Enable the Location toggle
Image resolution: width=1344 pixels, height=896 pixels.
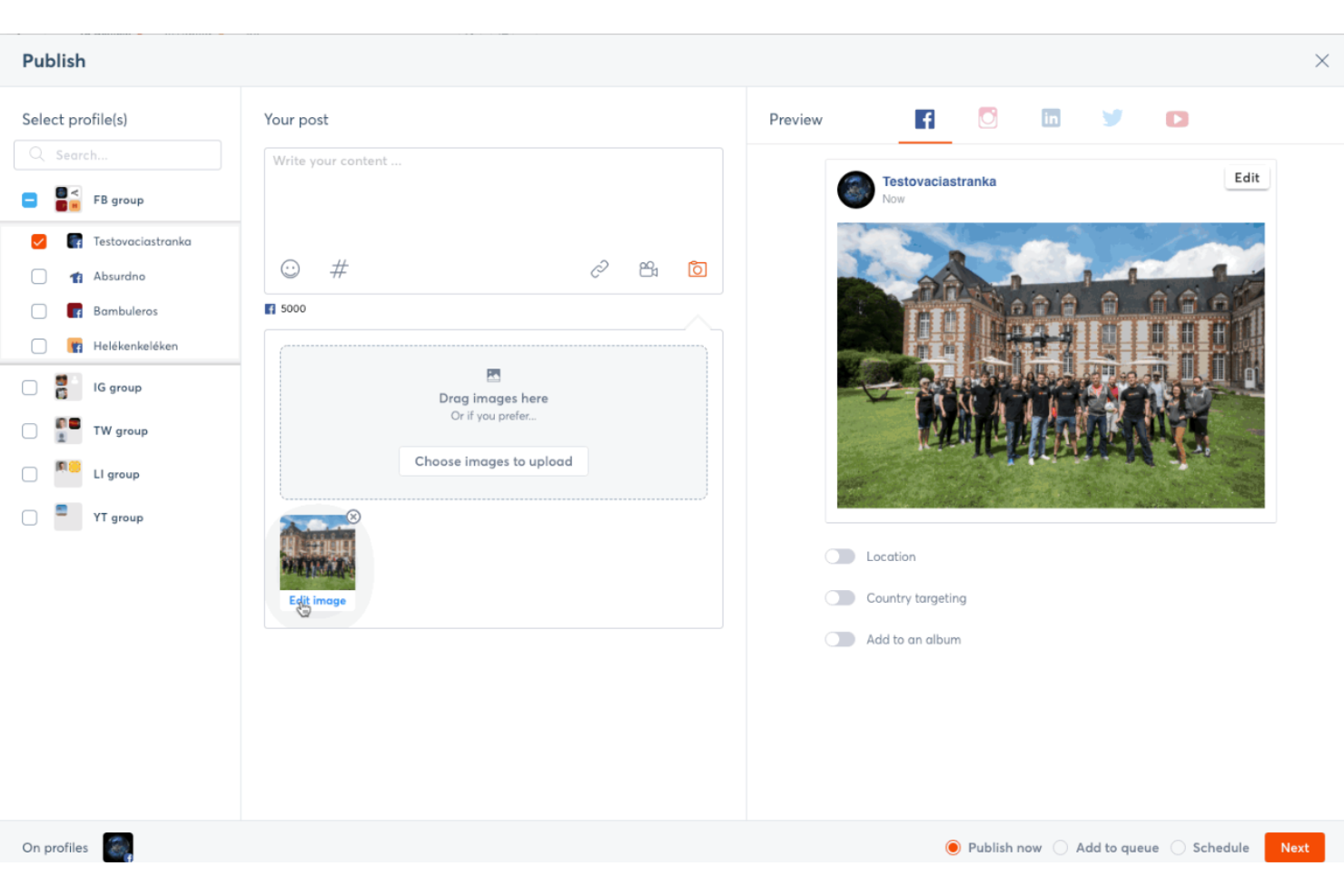coord(840,556)
